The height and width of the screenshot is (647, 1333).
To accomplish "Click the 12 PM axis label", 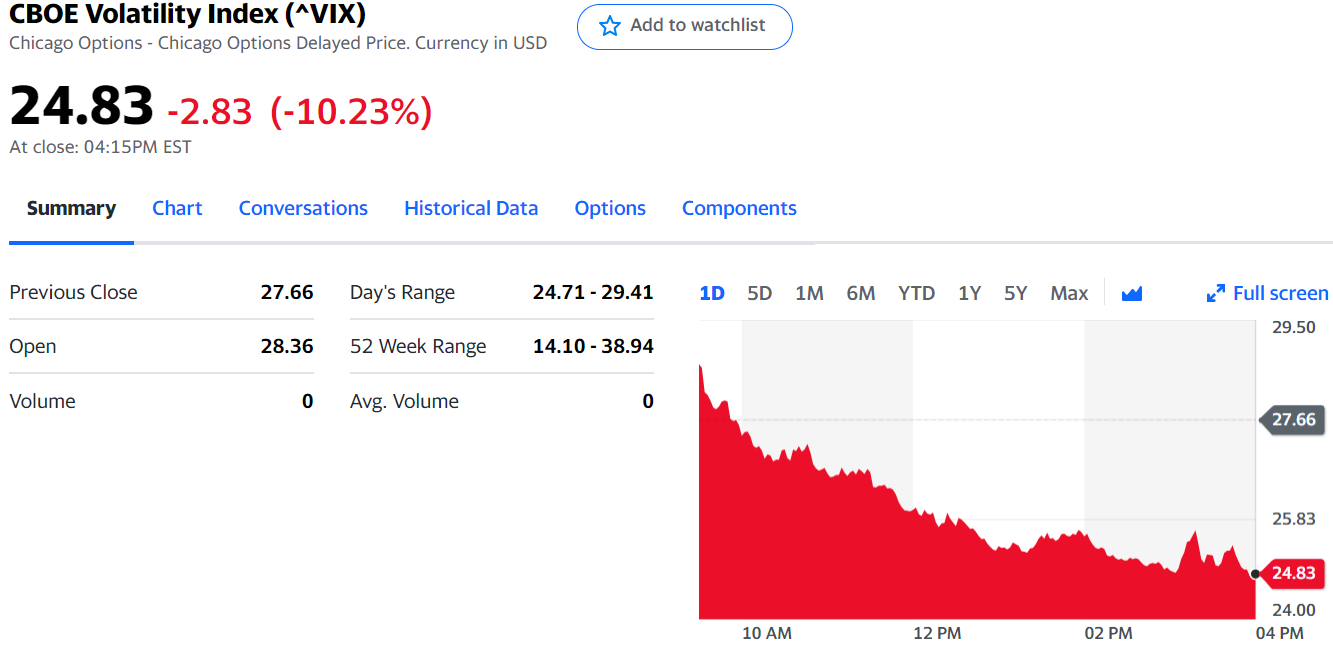I will [937, 633].
